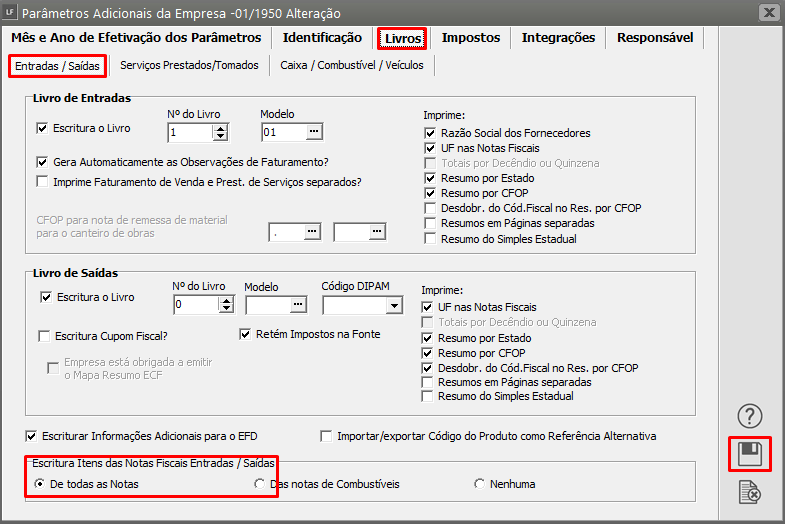Screen dimensions: 785x524
Task: Open Modelo lookup button in Livro de Entradas
Action: pyautogui.click(x=313, y=132)
